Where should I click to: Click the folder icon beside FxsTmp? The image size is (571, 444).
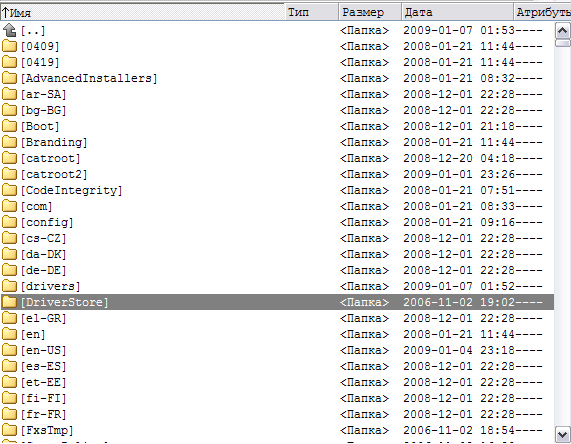point(9,430)
